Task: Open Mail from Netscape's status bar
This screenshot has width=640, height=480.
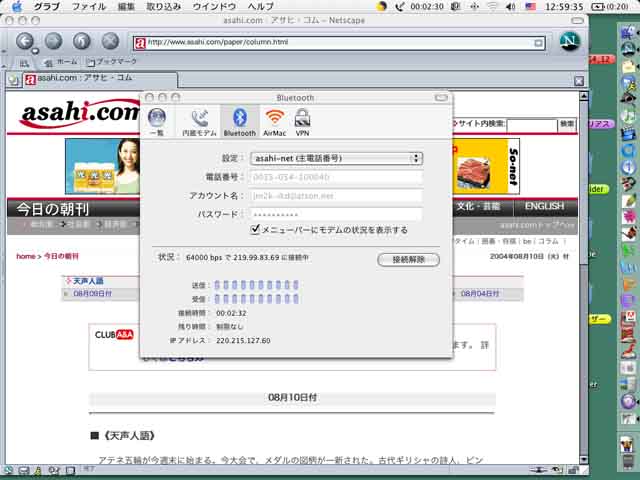Action: point(24,470)
